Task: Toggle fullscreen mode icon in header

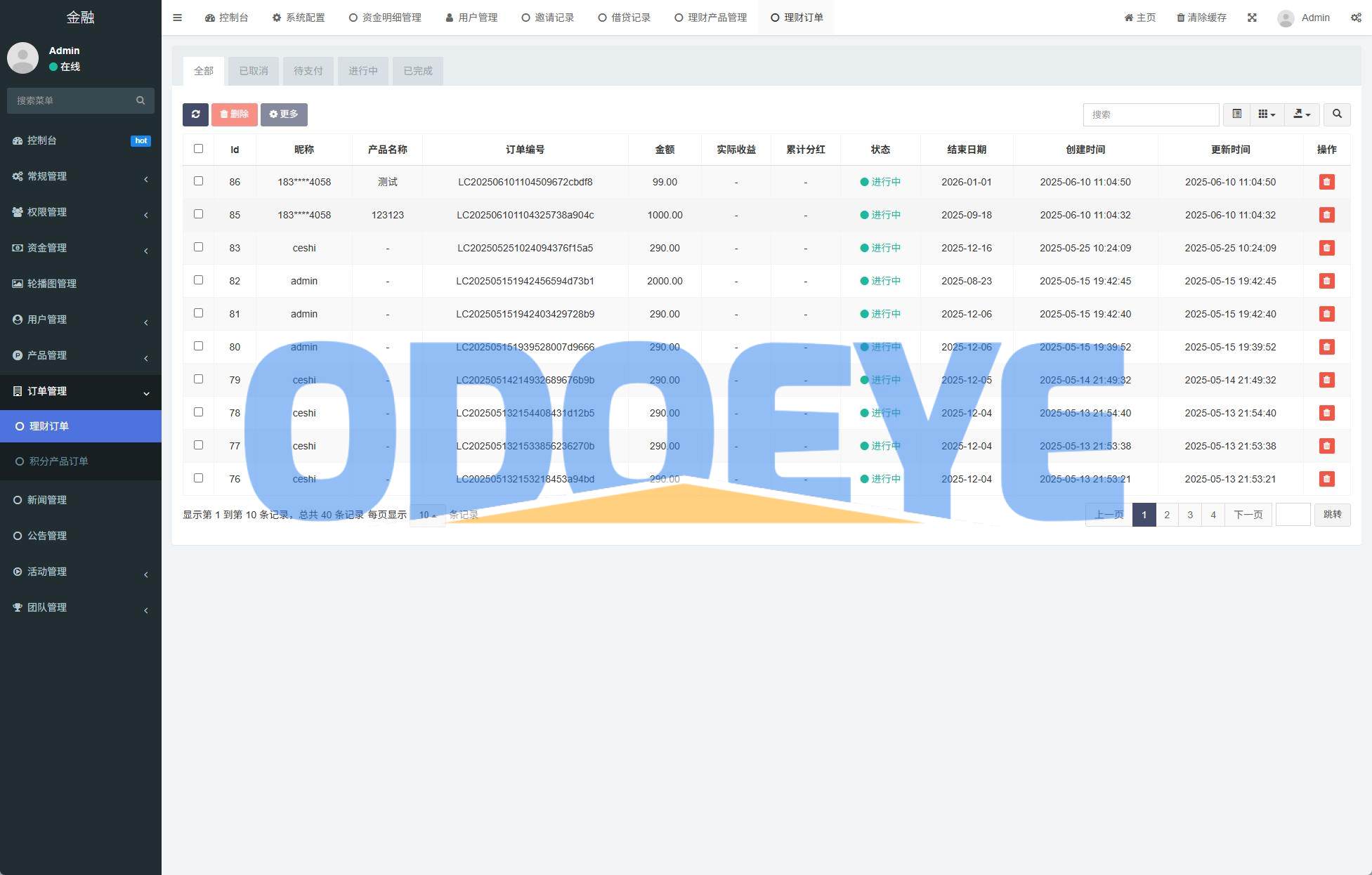Action: [1252, 18]
